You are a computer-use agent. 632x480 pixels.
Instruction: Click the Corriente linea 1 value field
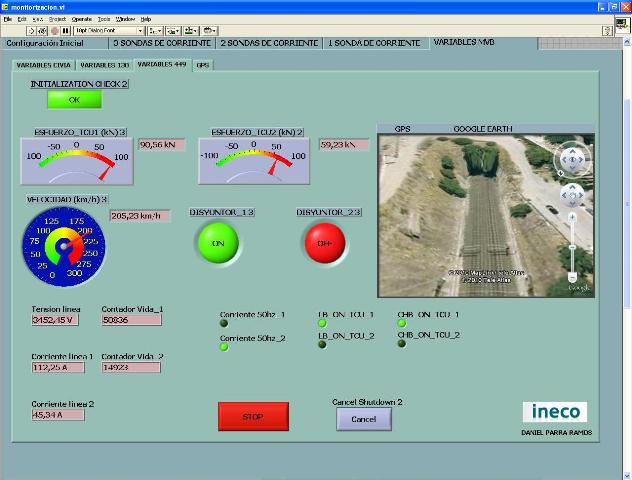(x=58, y=368)
